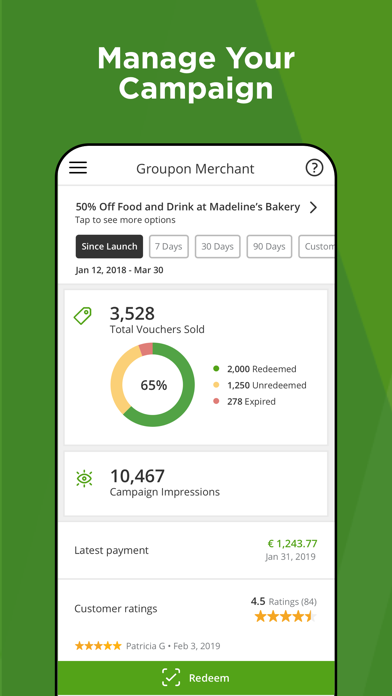Tap the Jan 31, 2019 payment date
392x696 pixels.
(x=291, y=557)
